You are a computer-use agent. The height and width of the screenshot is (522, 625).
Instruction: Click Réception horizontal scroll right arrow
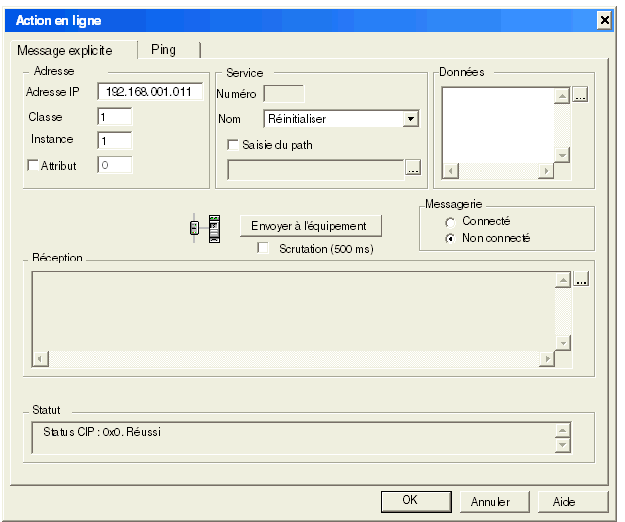click(x=547, y=359)
